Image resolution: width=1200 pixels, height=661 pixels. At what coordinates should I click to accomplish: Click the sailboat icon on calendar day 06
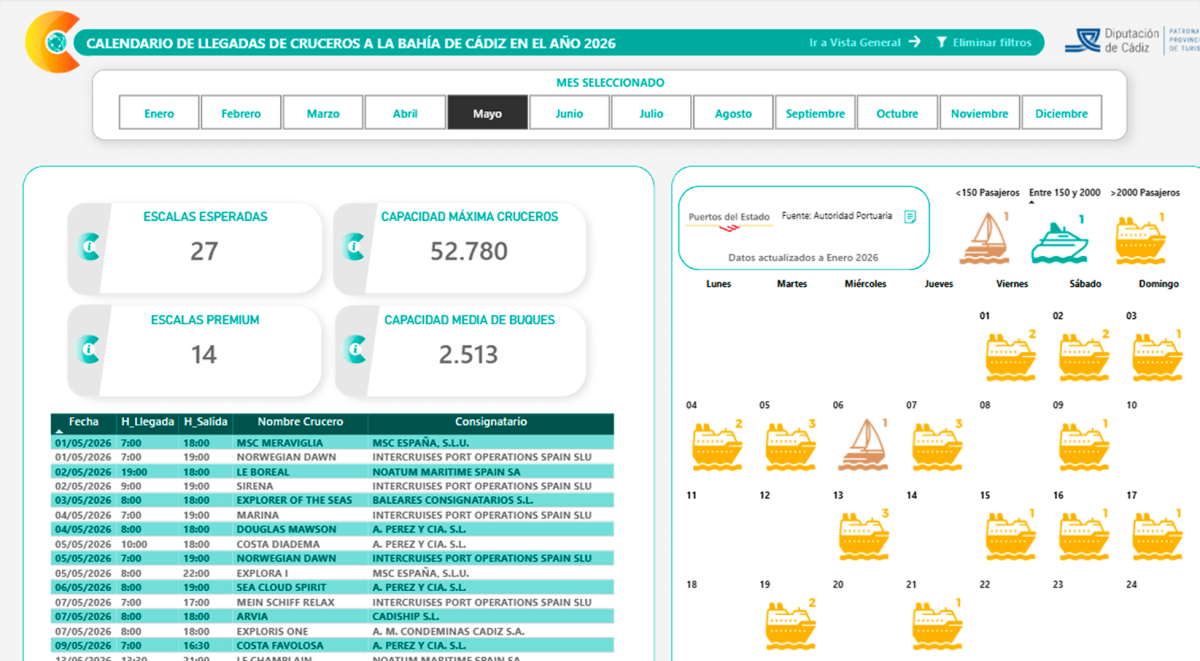point(860,445)
